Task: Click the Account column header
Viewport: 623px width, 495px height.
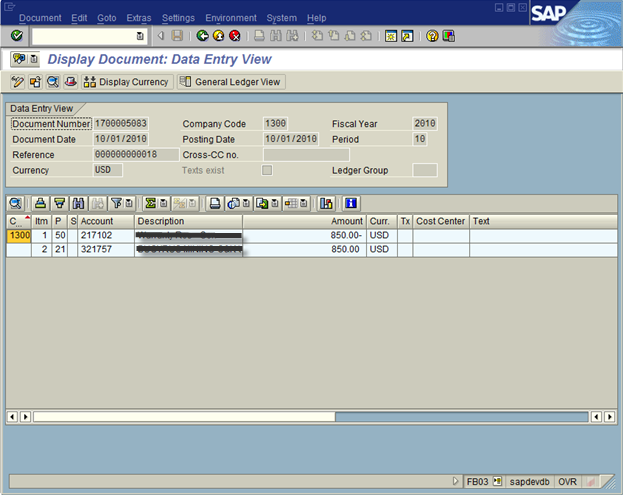Action: coord(106,221)
